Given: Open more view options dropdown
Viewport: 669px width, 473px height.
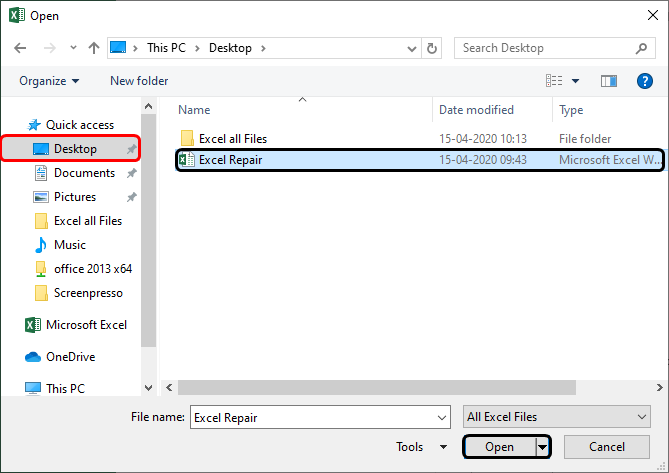Looking at the screenshot, I should click(576, 81).
